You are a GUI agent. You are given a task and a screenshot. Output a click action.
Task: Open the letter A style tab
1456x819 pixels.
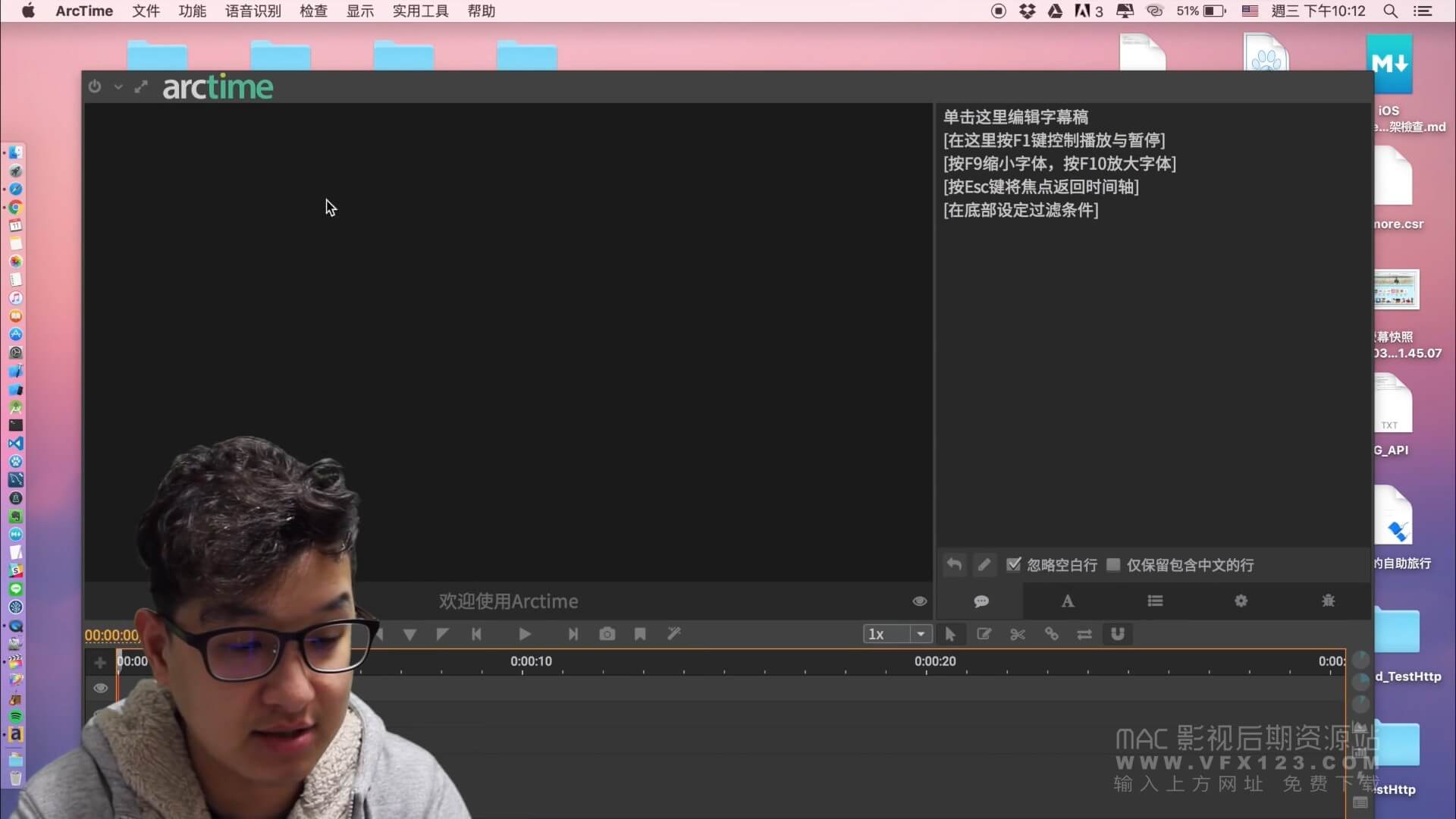(1067, 601)
